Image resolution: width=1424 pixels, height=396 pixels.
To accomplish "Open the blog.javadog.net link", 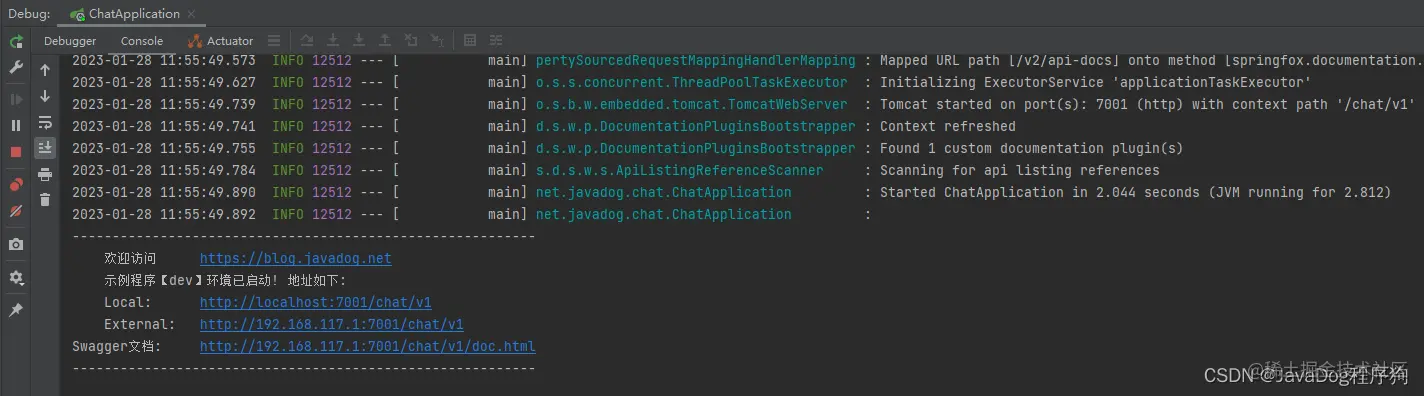I will point(295,258).
